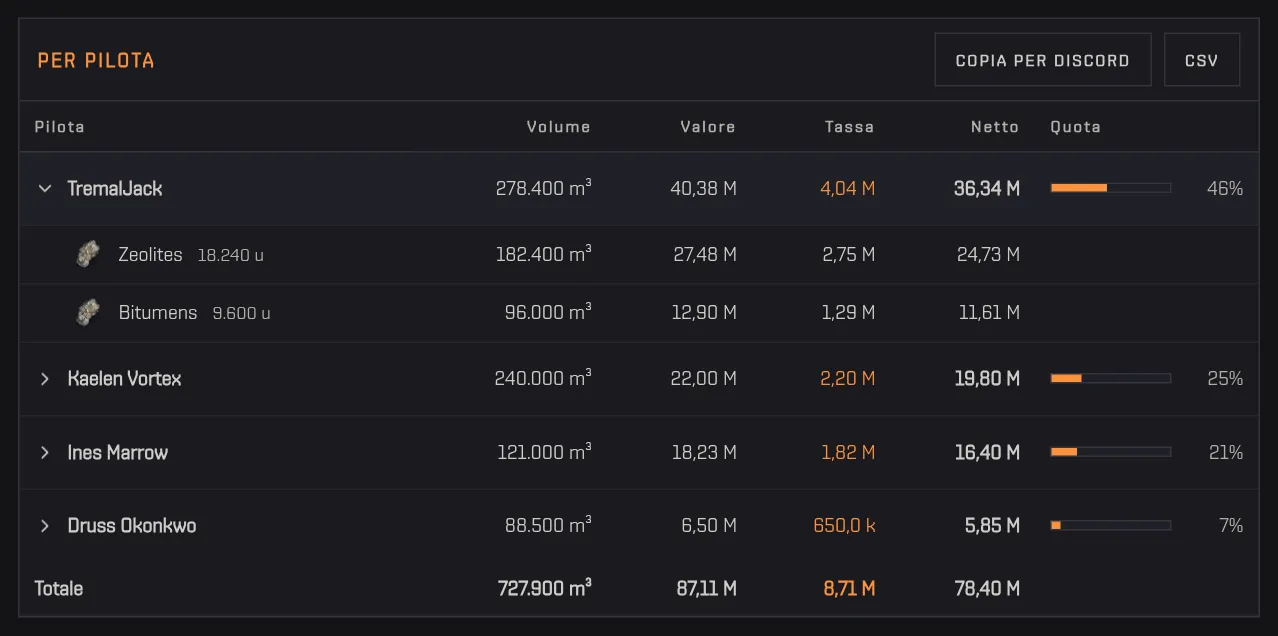Click TremalJack's net value 36,34 M
Viewport: 1278px width, 636px height.
tap(987, 188)
